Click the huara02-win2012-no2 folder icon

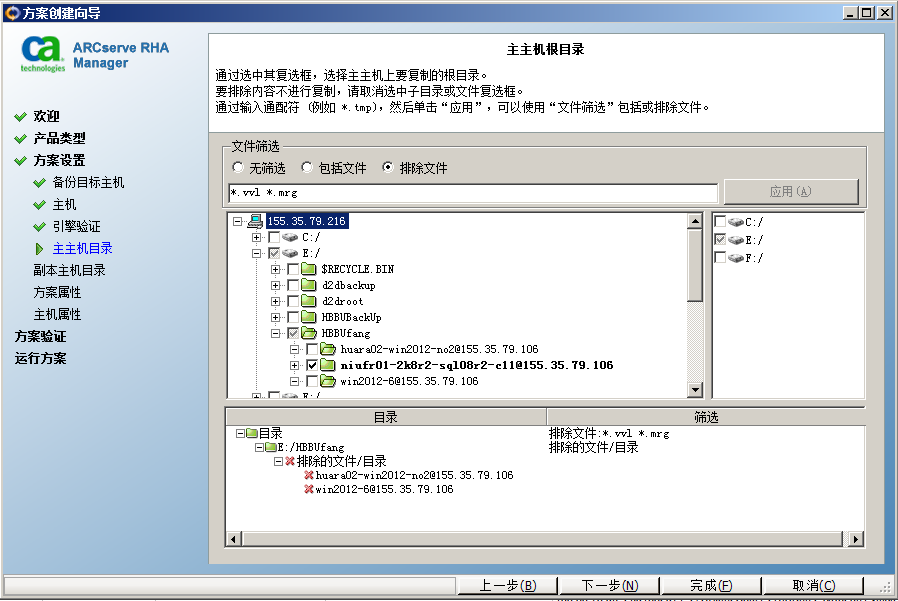pos(328,349)
